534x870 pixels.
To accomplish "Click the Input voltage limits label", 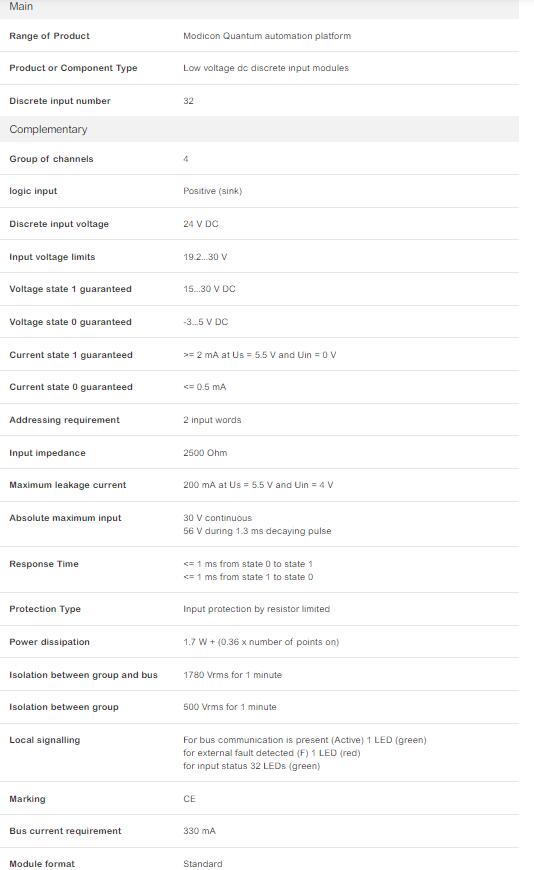I will click(52, 257).
